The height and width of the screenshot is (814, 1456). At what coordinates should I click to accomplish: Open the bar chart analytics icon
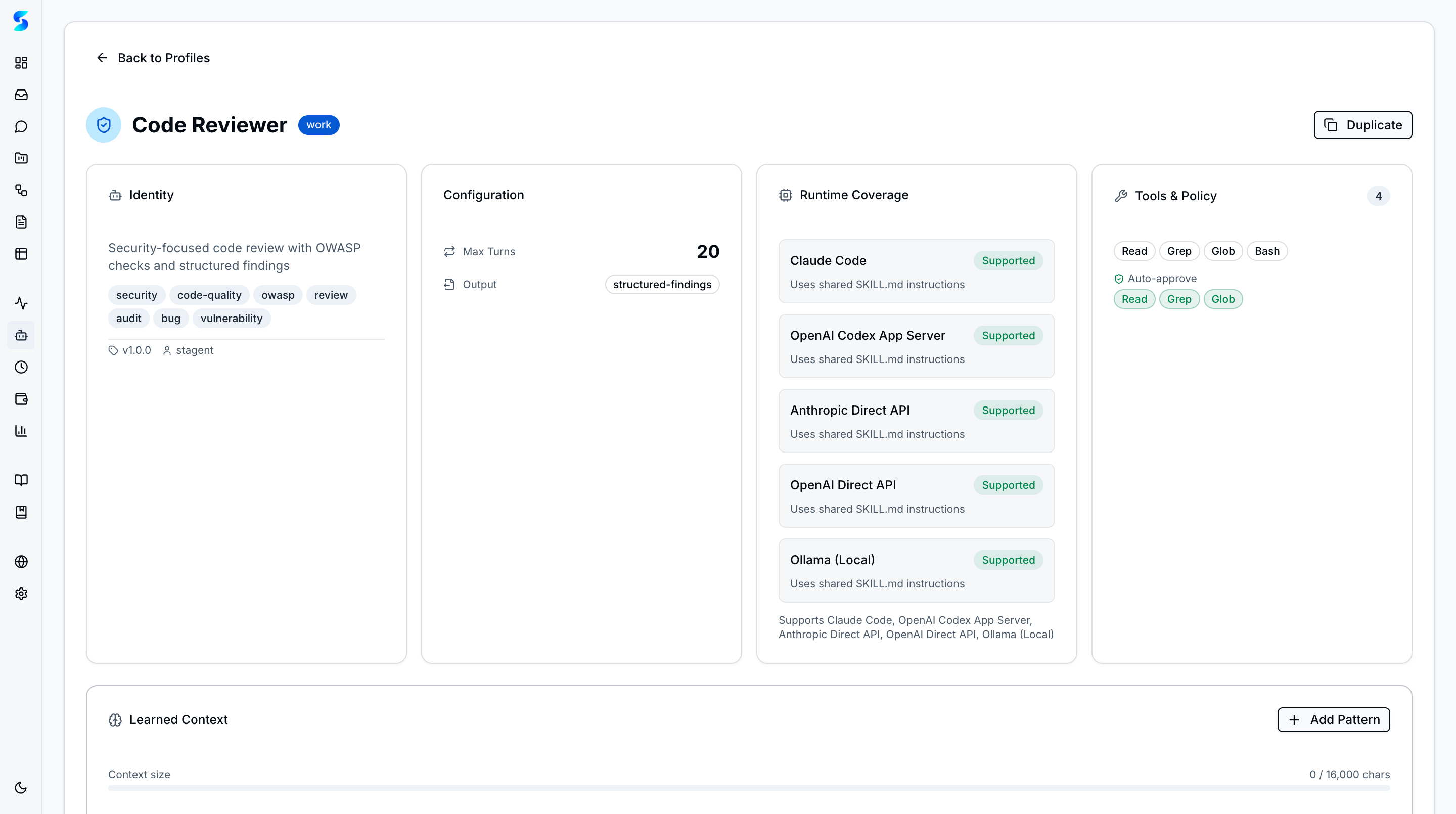[x=21, y=431]
